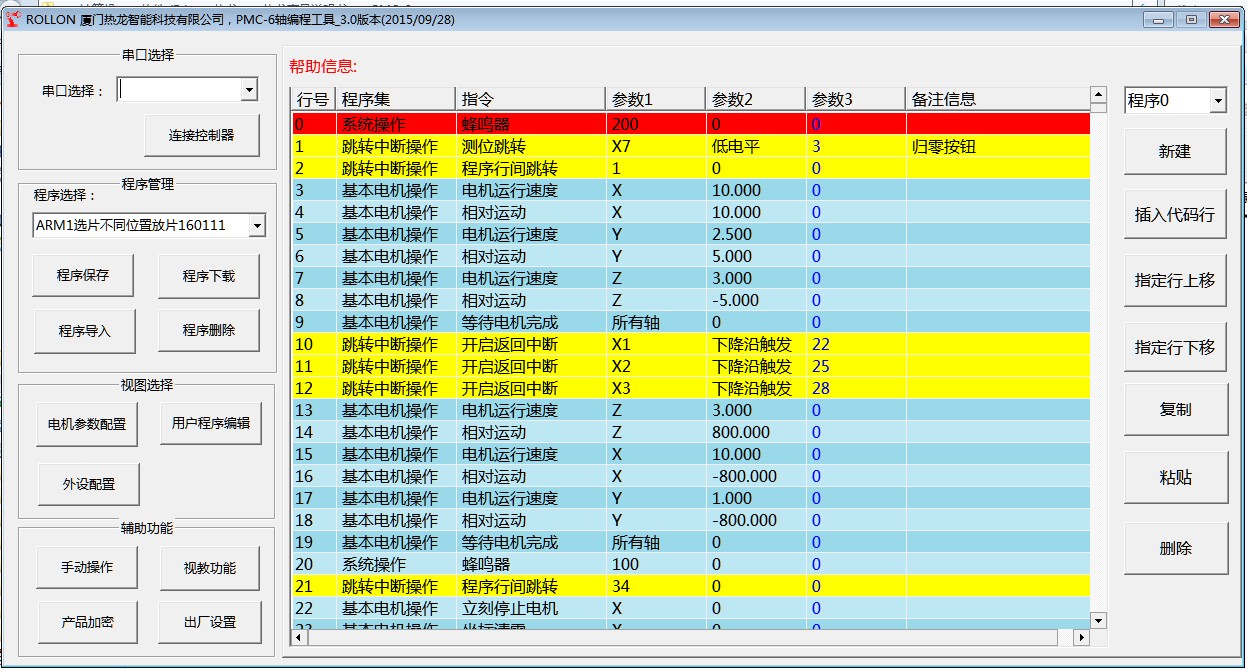This screenshot has height=670, width=1247.
Task: Click the 插入代码行 insert row button
Action: coord(1175,214)
